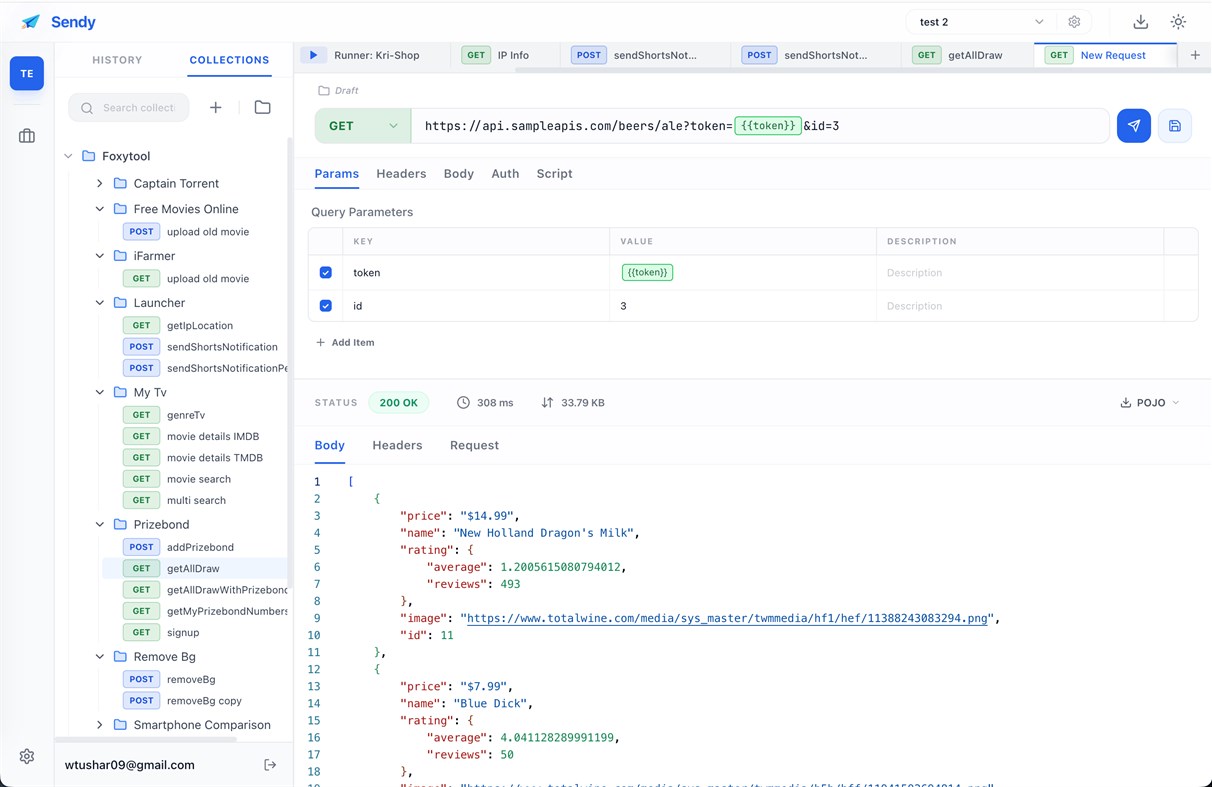1212x787 pixels.
Task: Open environment settings gear beside test 2
Action: (x=1074, y=22)
